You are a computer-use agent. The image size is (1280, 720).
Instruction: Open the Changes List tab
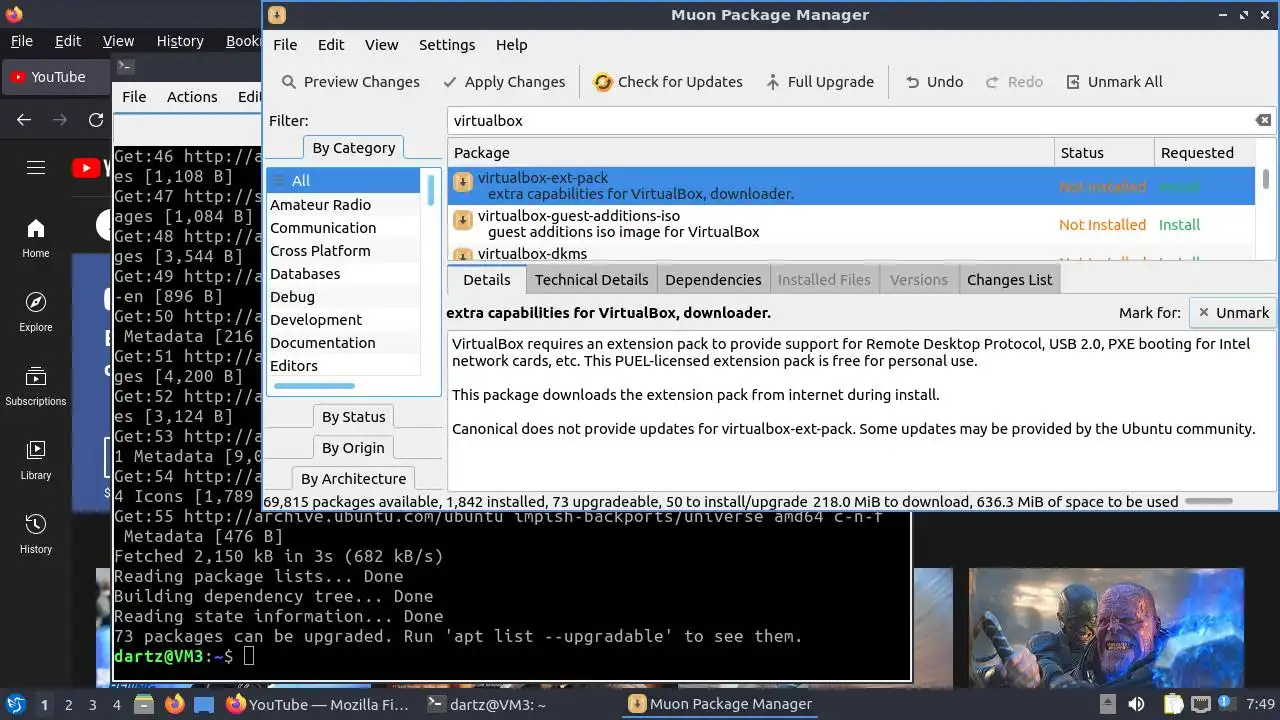(x=1009, y=280)
